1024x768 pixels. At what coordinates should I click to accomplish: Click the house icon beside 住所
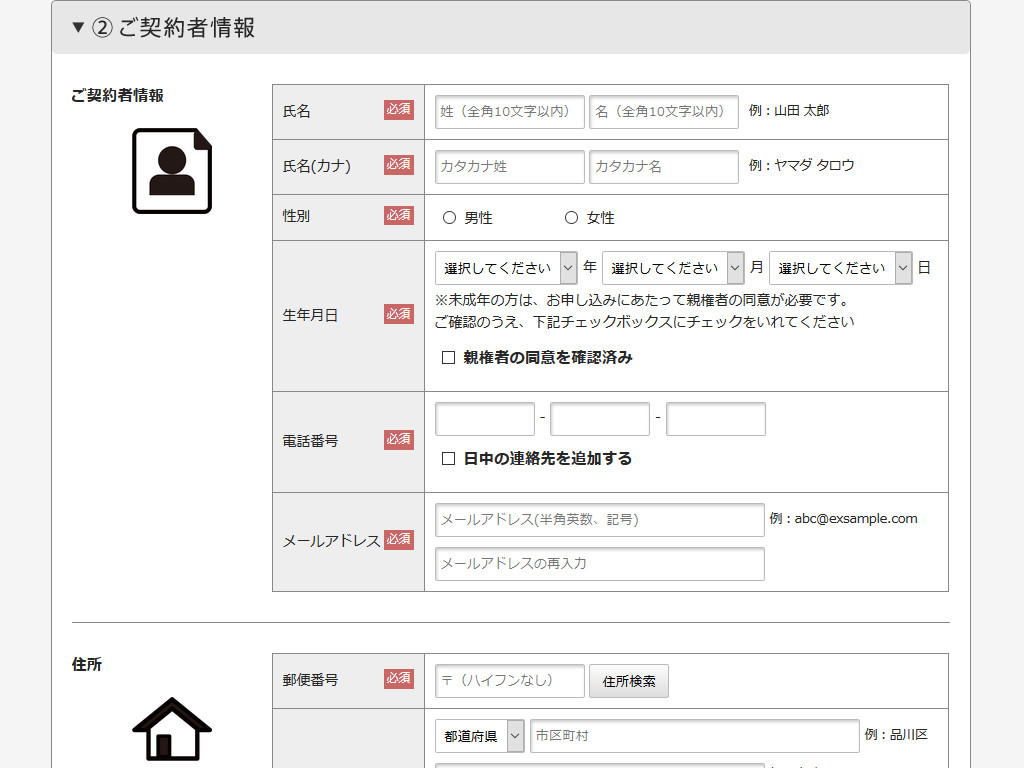172,729
